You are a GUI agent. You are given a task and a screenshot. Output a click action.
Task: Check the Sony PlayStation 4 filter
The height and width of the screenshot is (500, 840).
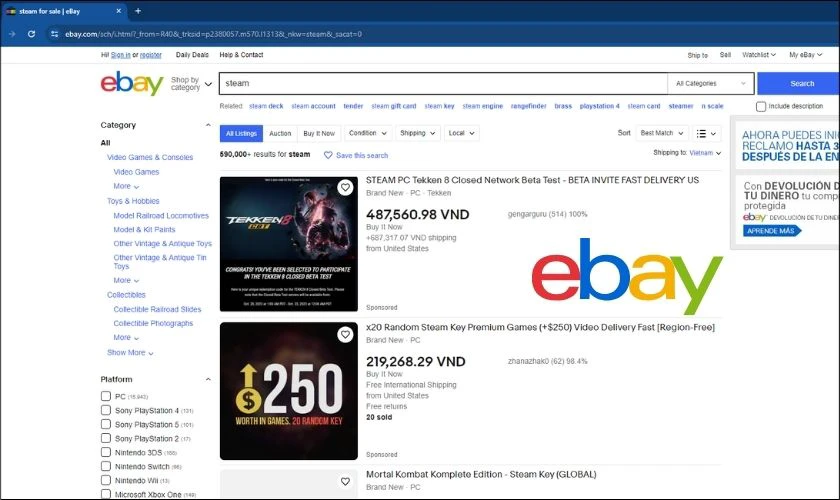[x=106, y=410]
